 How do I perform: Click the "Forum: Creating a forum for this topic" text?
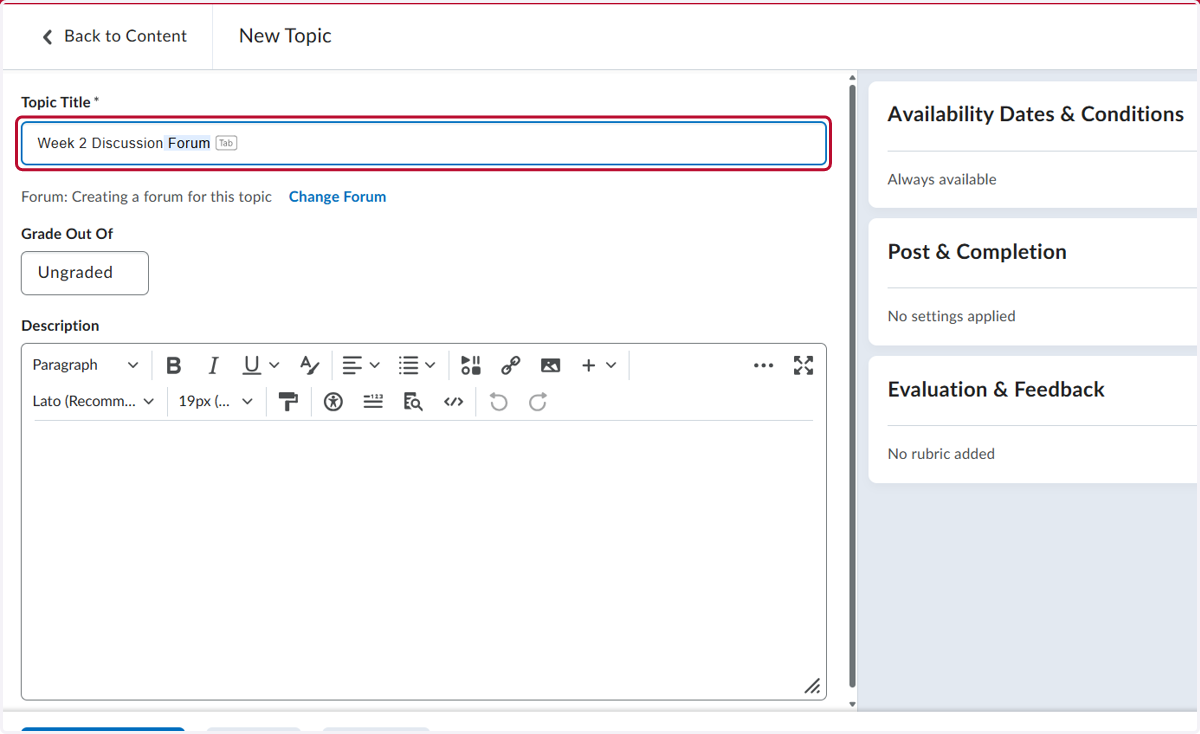pyautogui.click(x=146, y=197)
